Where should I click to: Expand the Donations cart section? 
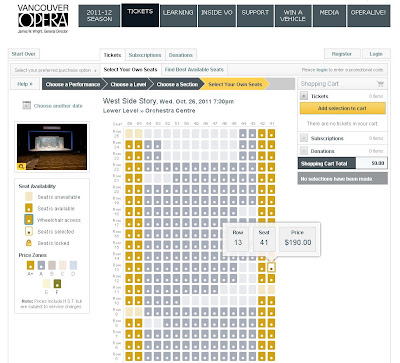click(304, 151)
